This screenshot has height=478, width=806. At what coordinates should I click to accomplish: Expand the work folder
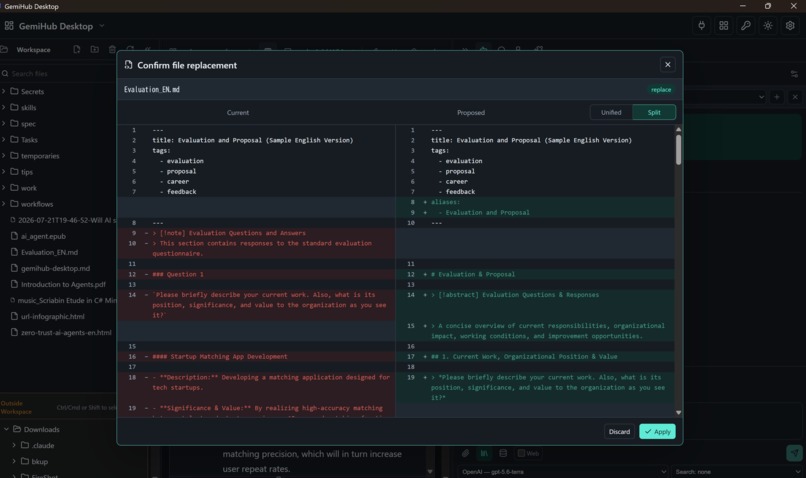(x=4, y=188)
